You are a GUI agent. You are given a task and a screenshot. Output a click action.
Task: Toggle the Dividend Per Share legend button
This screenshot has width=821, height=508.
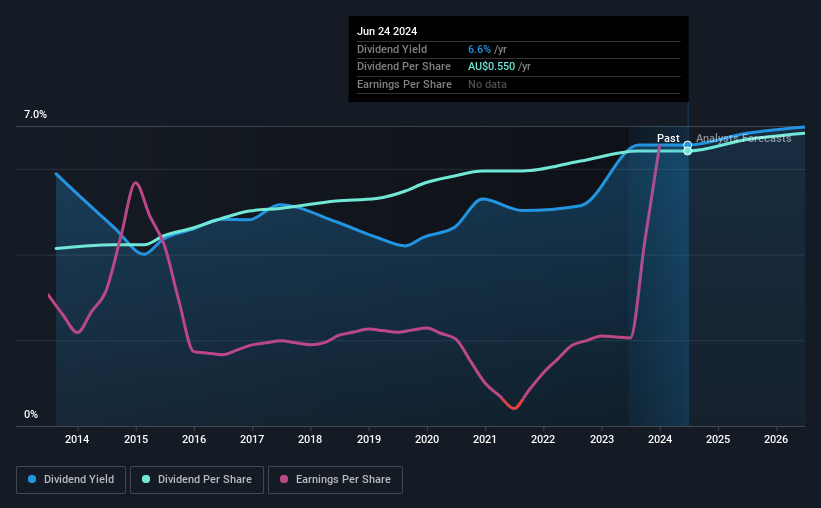point(197,480)
